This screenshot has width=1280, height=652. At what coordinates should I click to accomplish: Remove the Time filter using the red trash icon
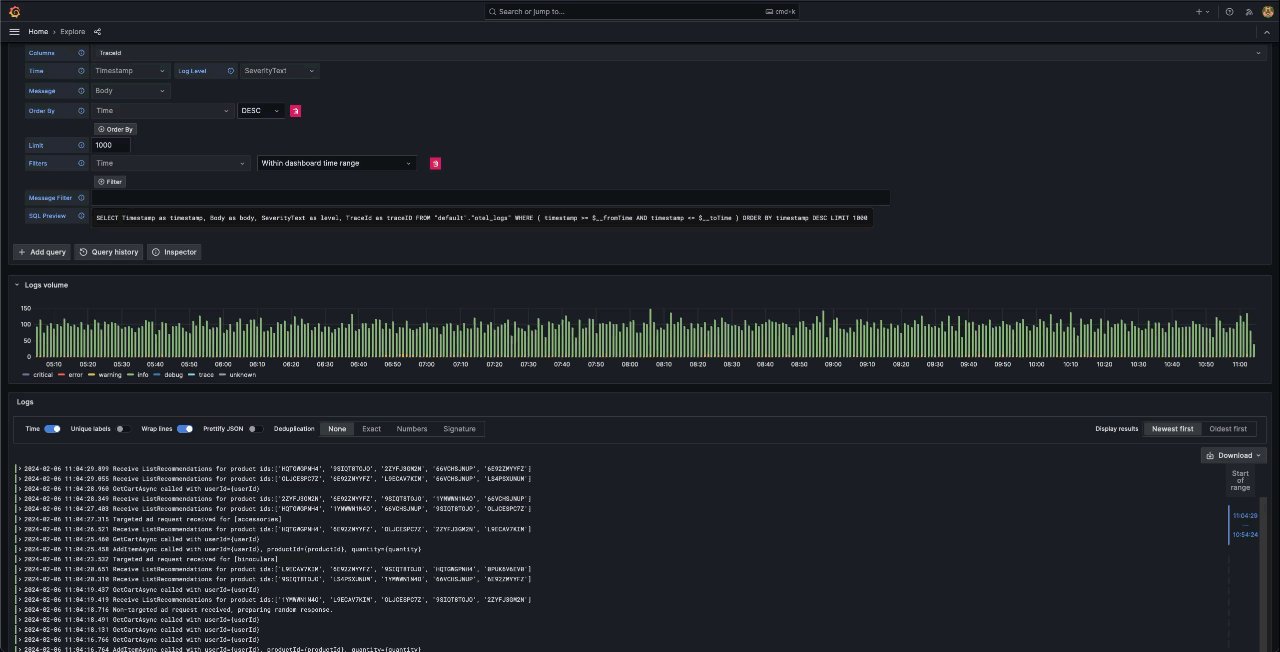tap(435, 163)
